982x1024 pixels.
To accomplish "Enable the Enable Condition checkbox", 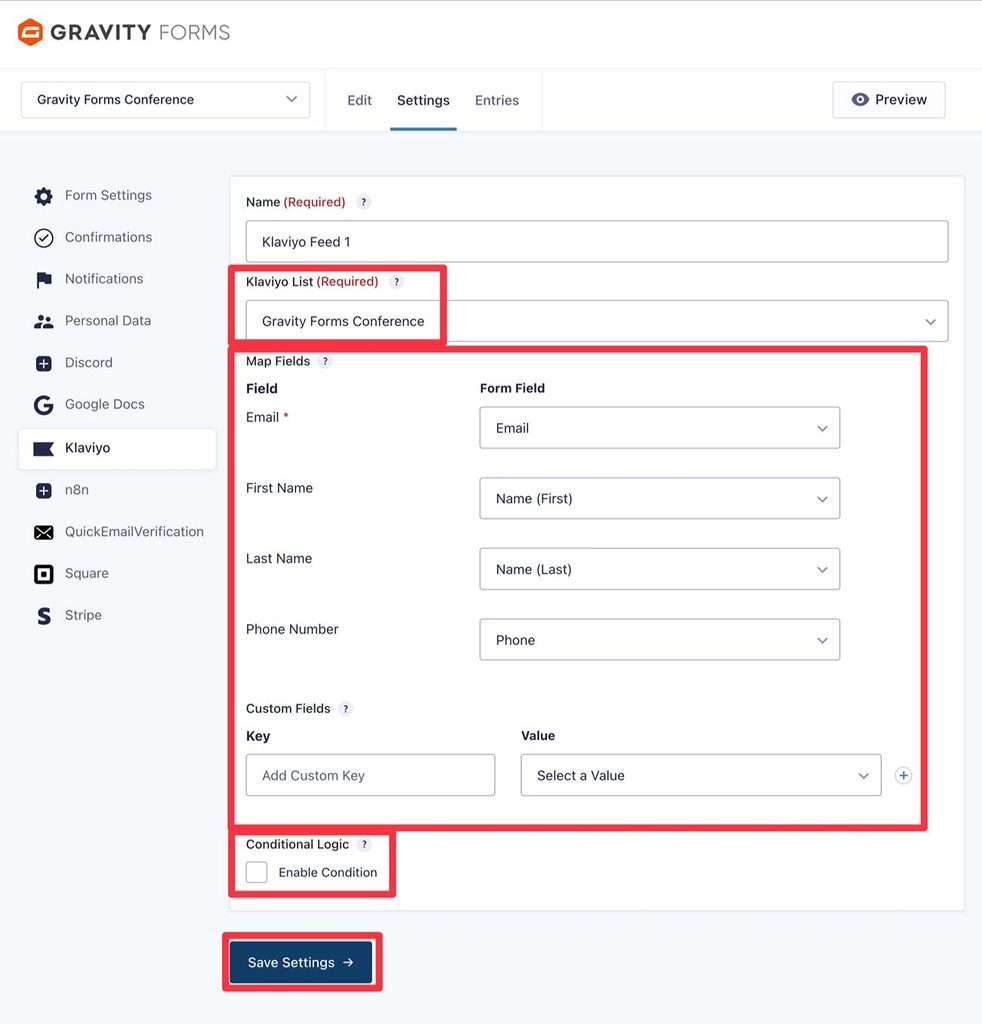I will click(x=257, y=872).
